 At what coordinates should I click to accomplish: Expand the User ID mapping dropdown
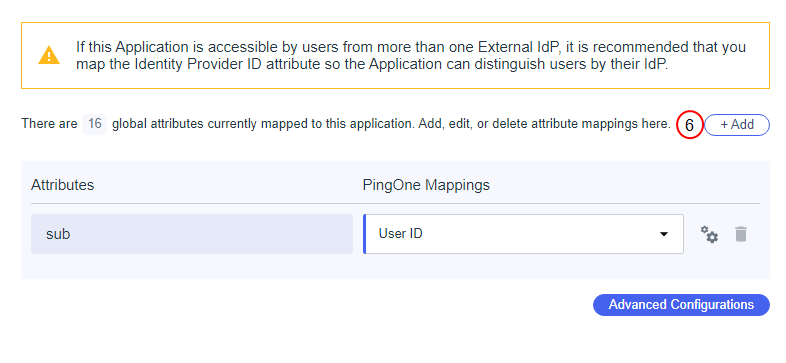(523, 234)
